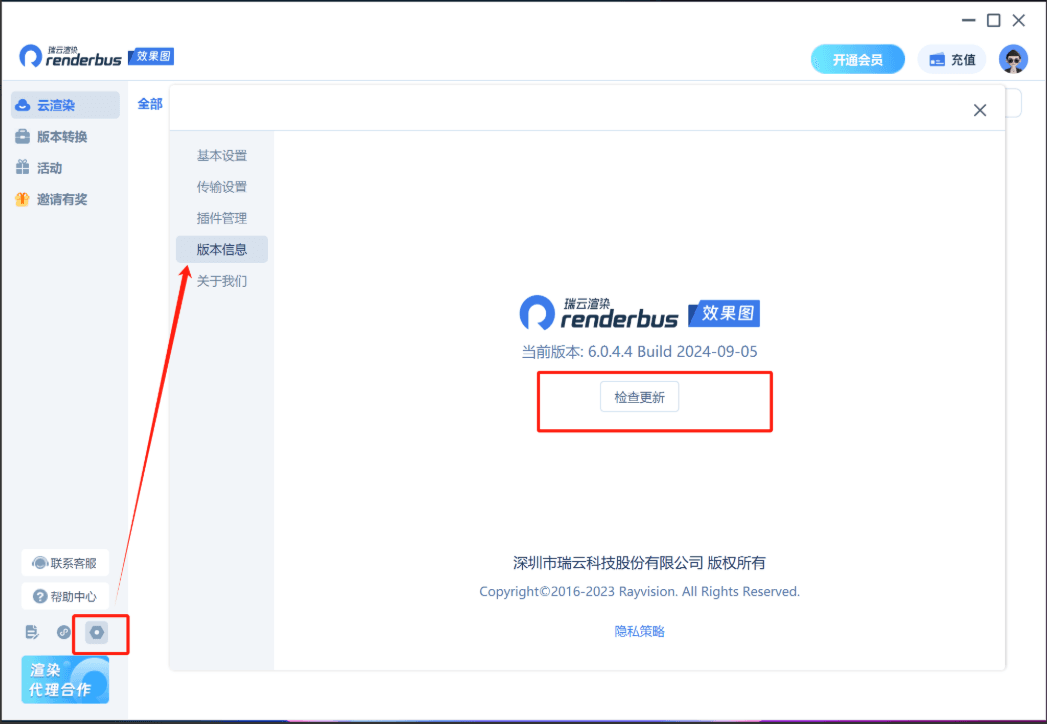Click 渲染代理合作 banner thumbnail

tap(65, 680)
